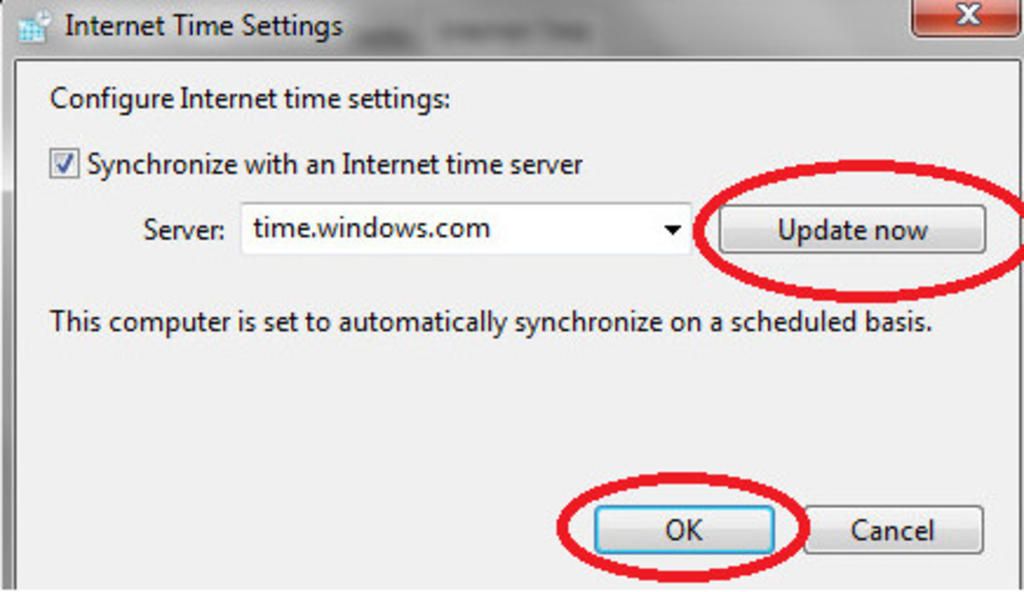Click the "Server:" label
Image resolution: width=1024 pixels, height=592 pixels.
coord(184,230)
